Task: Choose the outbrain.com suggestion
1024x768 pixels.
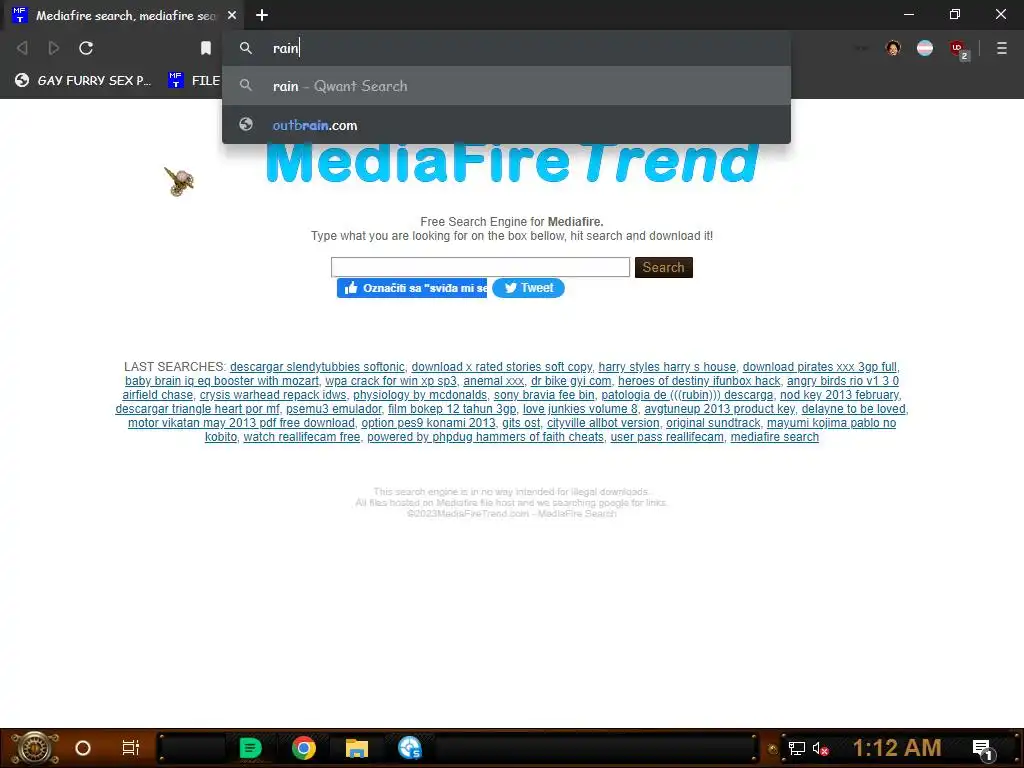Action: click(506, 125)
